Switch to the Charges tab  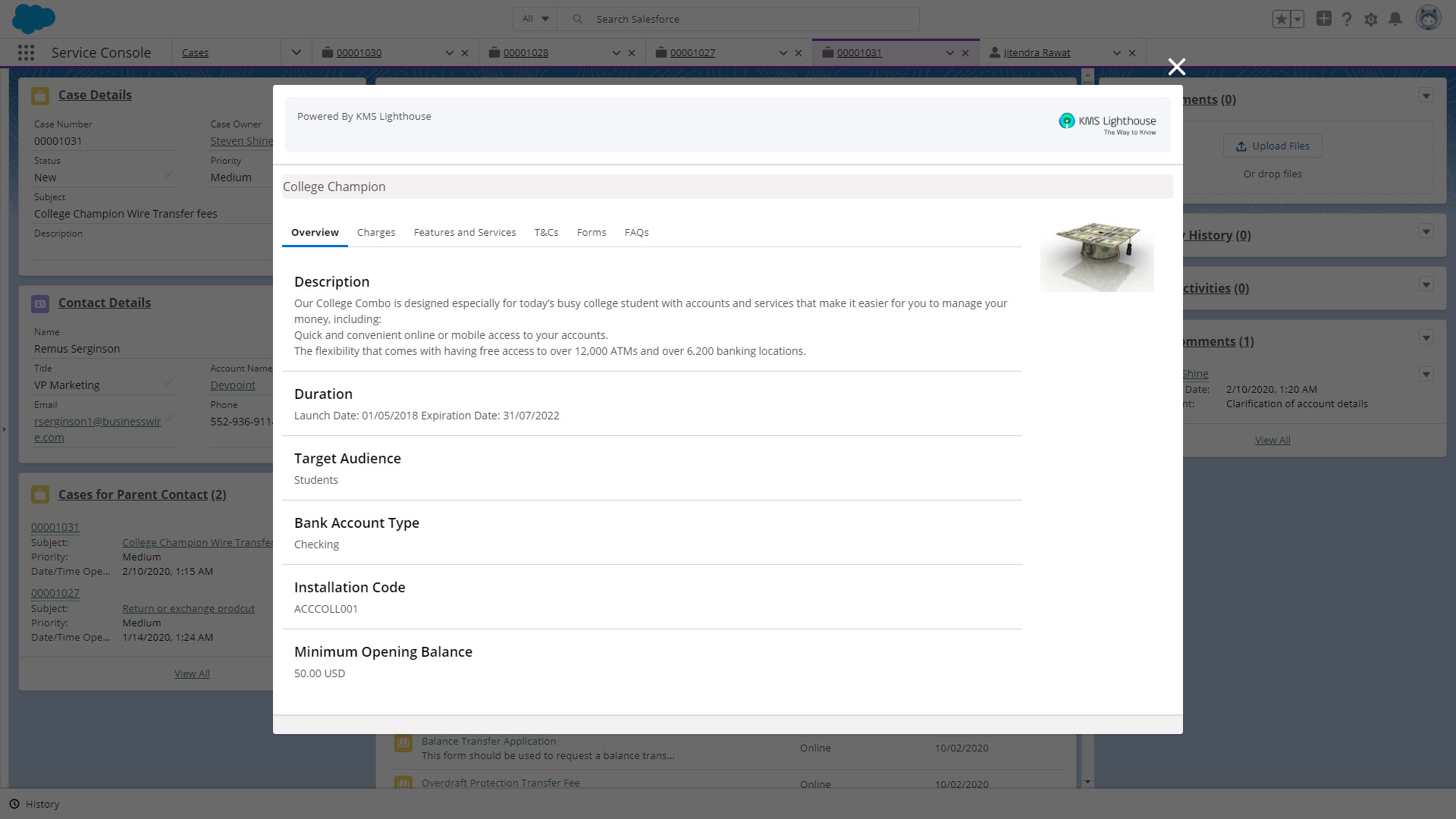(376, 232)
